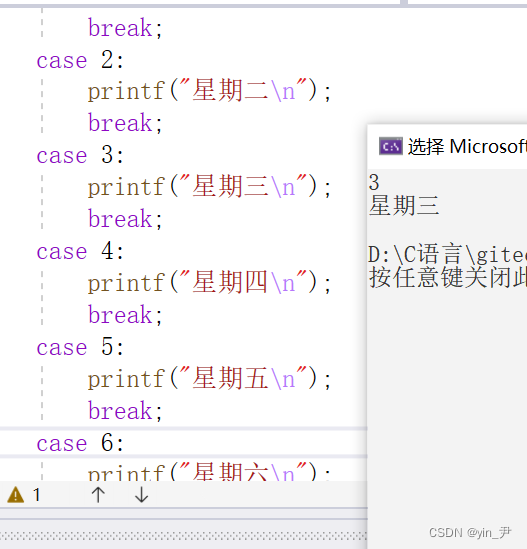
Task: Click the warning count "1"
Action: coord(36,495)
